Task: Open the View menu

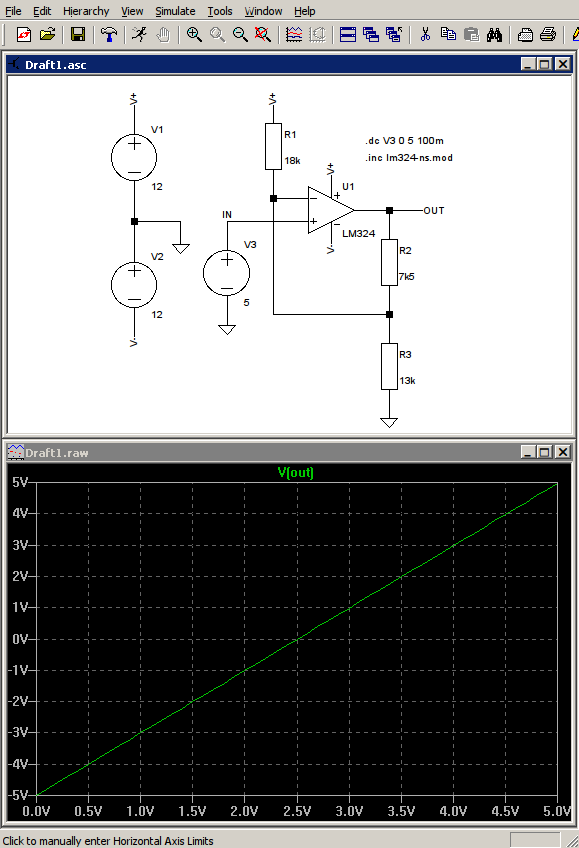Action: point(132,11)
